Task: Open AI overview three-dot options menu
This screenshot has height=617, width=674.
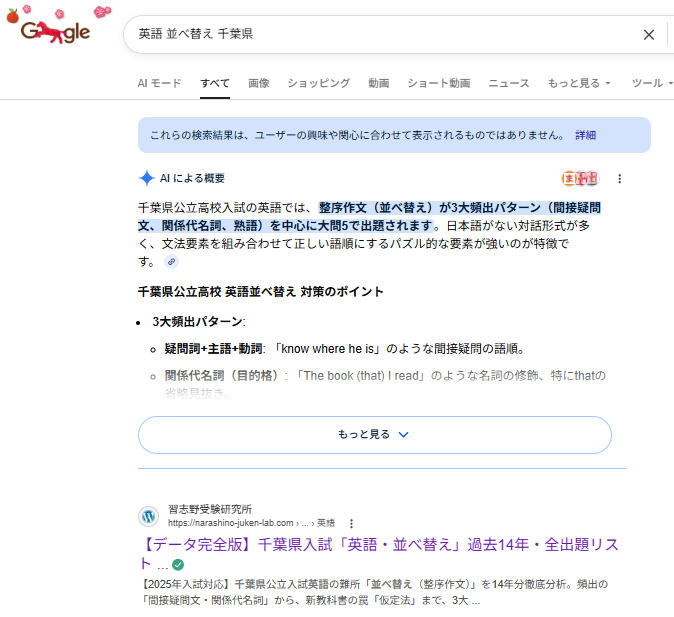Action: 619,179
